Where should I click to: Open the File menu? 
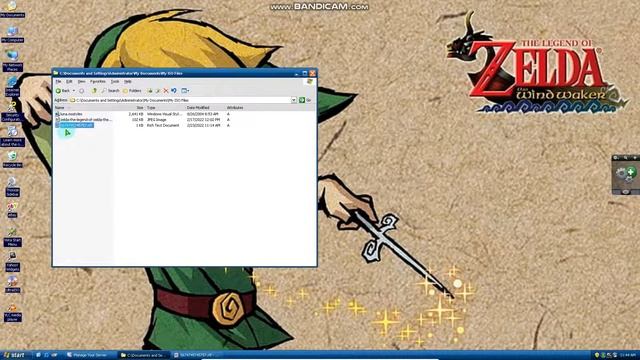[x=58, y=82]
